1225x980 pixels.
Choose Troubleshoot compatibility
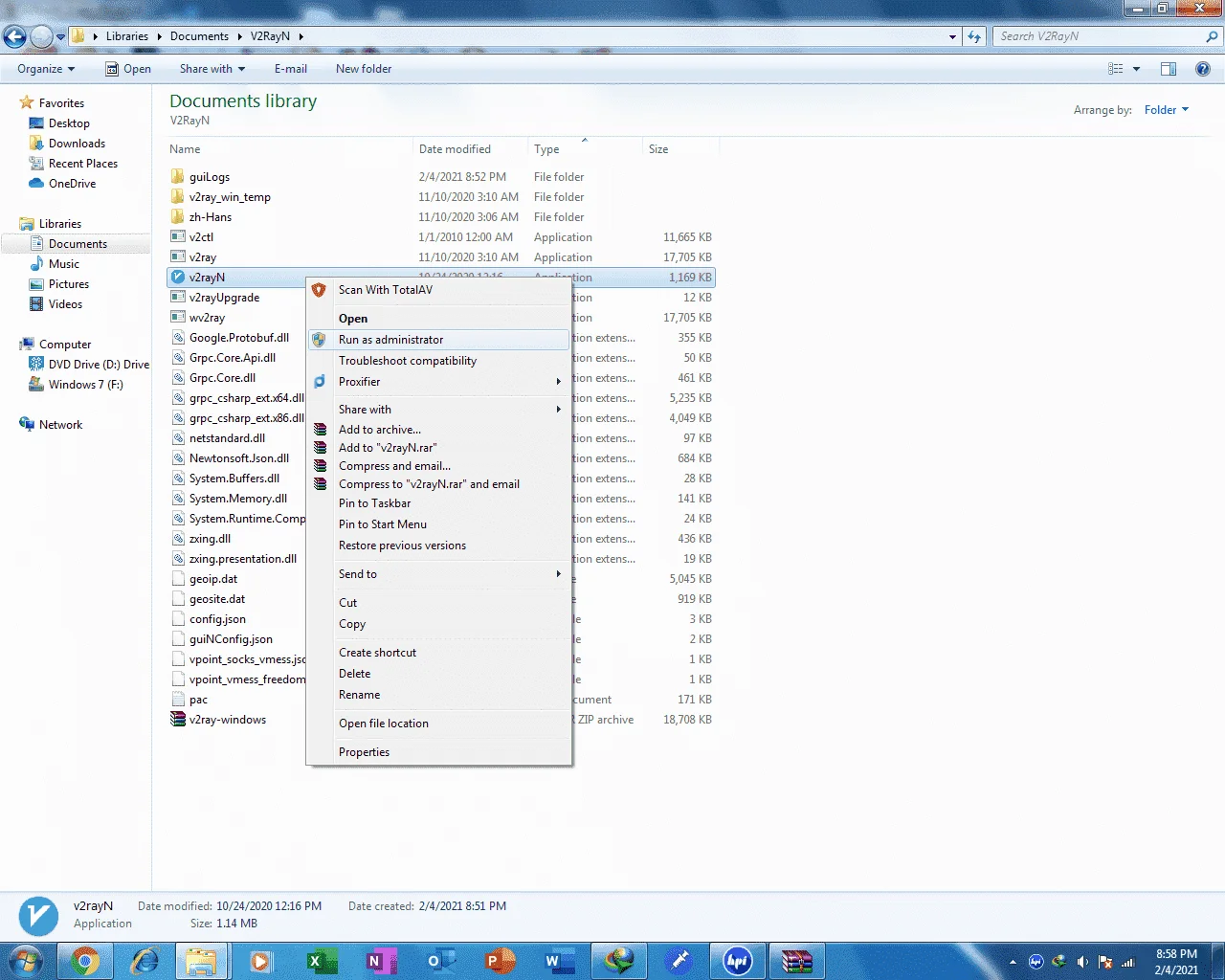pyautogui.click(x=439, y=361)
